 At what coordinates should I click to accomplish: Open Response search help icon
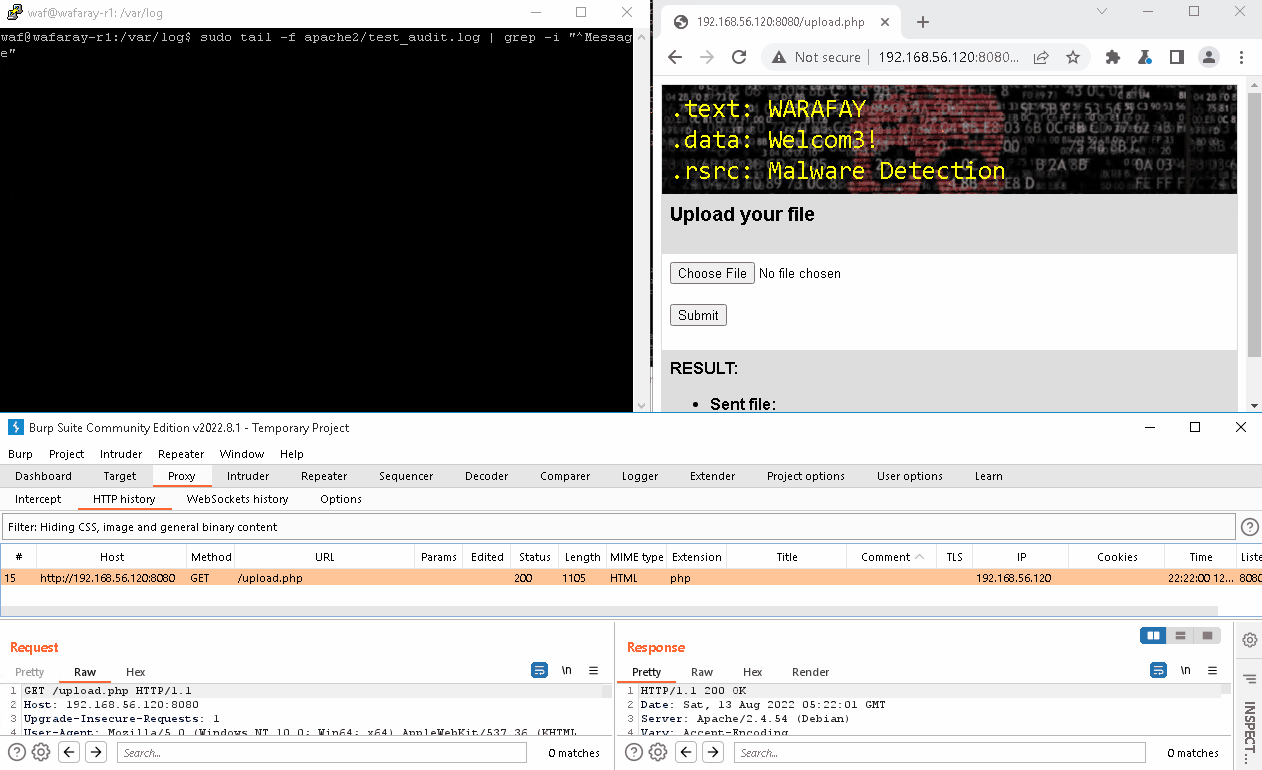(634, 752)
